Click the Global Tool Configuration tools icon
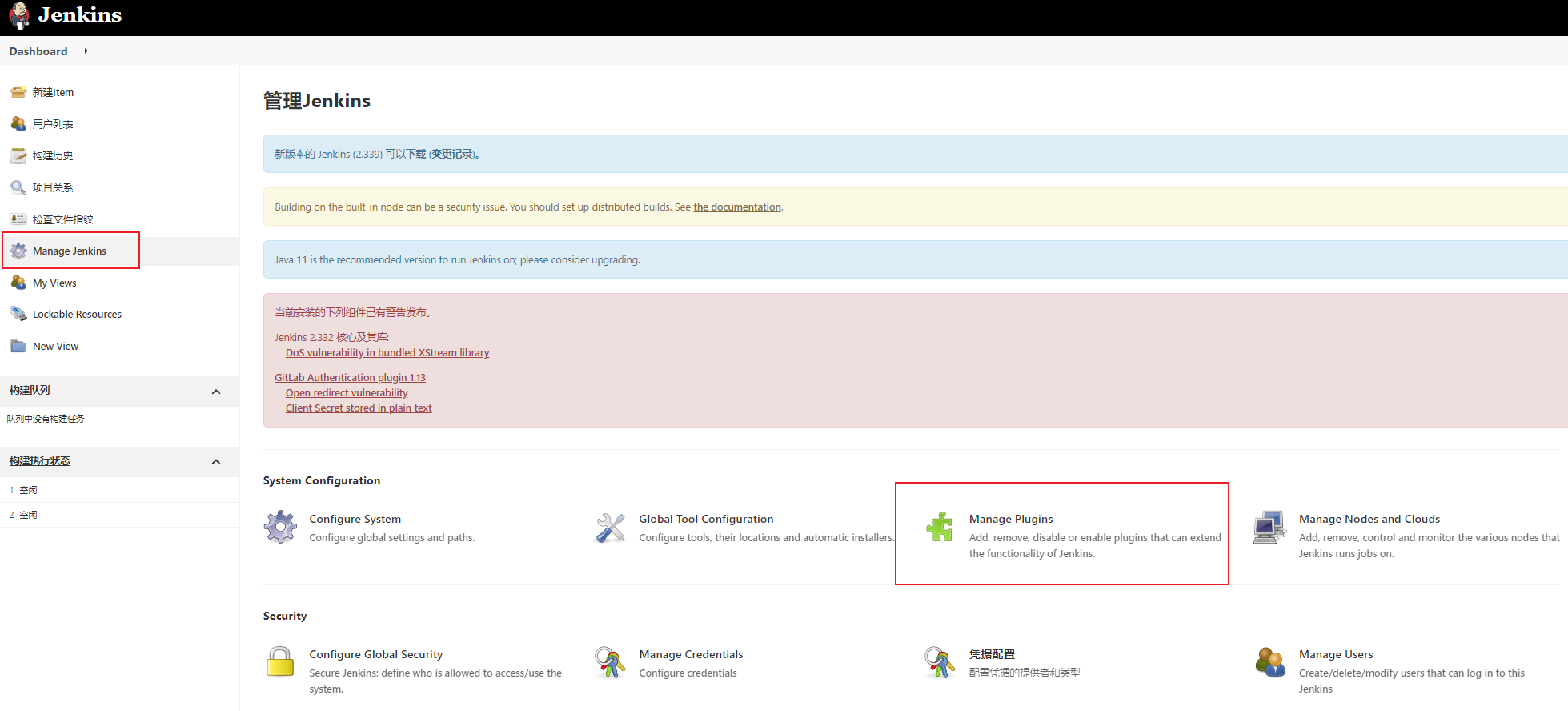The image size is (1568, 711). [610, 528]
